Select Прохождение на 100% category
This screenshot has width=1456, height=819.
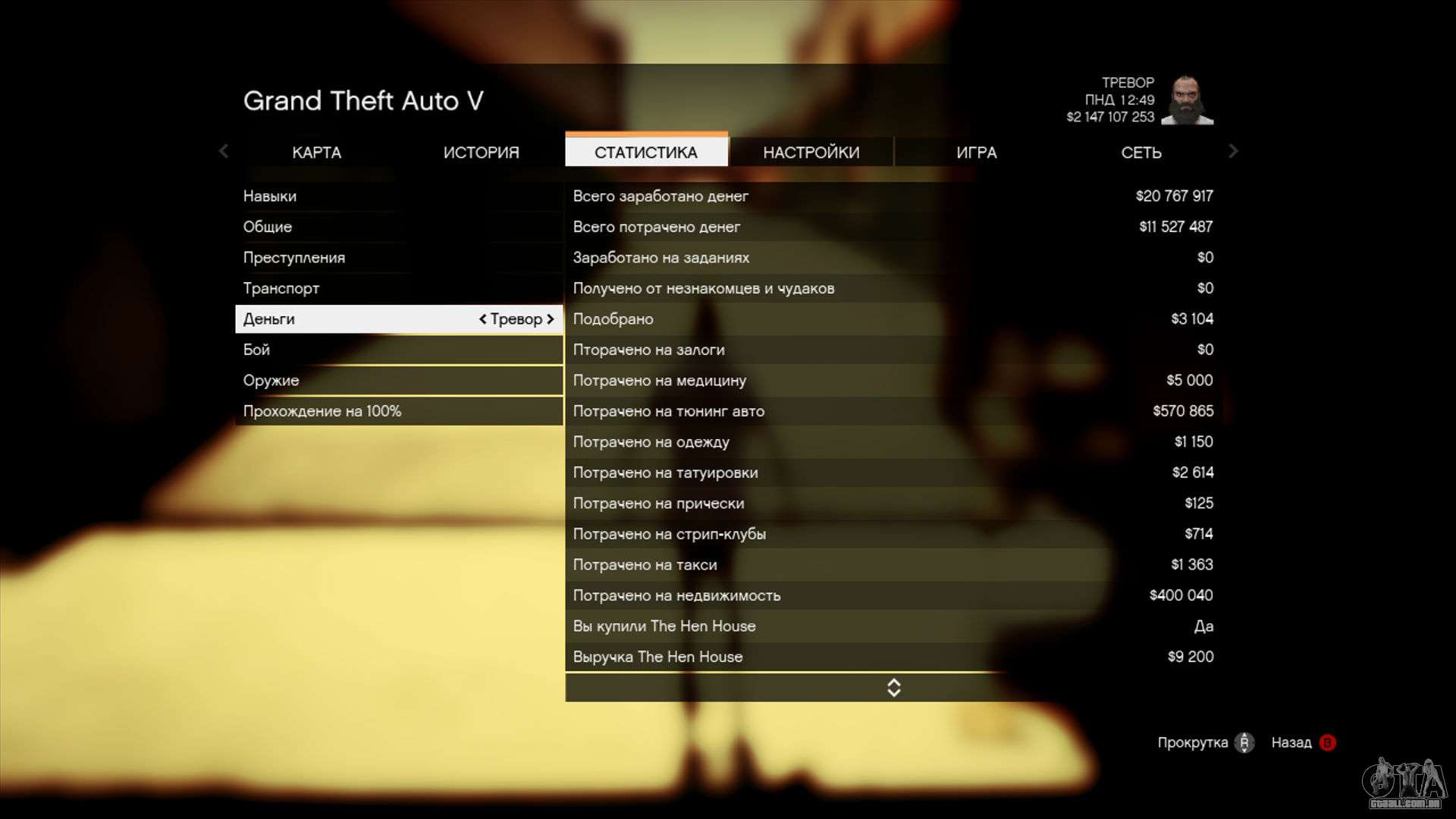pyautogui.click(x=322, y=411)
